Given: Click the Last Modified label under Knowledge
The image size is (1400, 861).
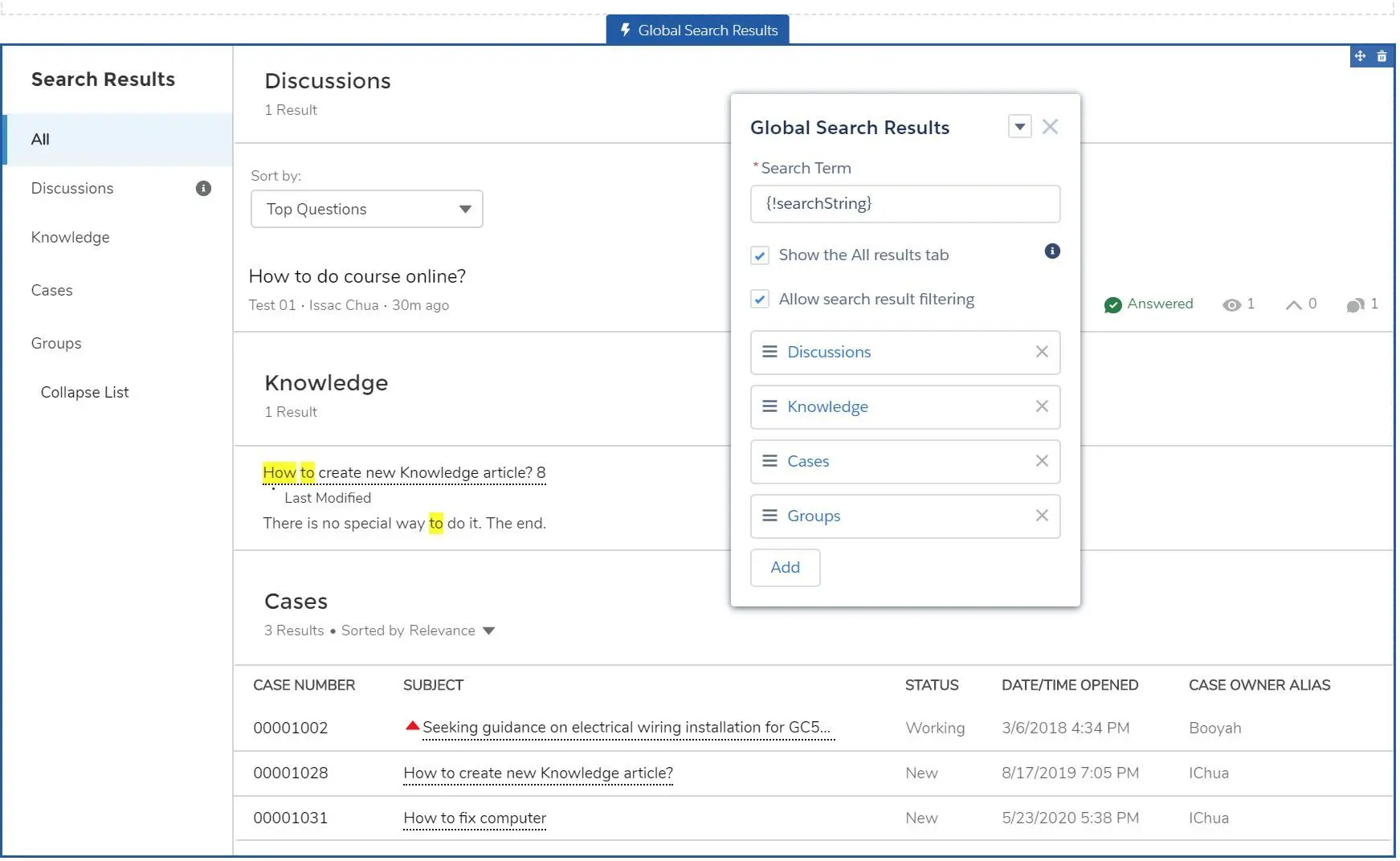Looking at the screenshot, I should pyautogui.click(x=328, y=498).
